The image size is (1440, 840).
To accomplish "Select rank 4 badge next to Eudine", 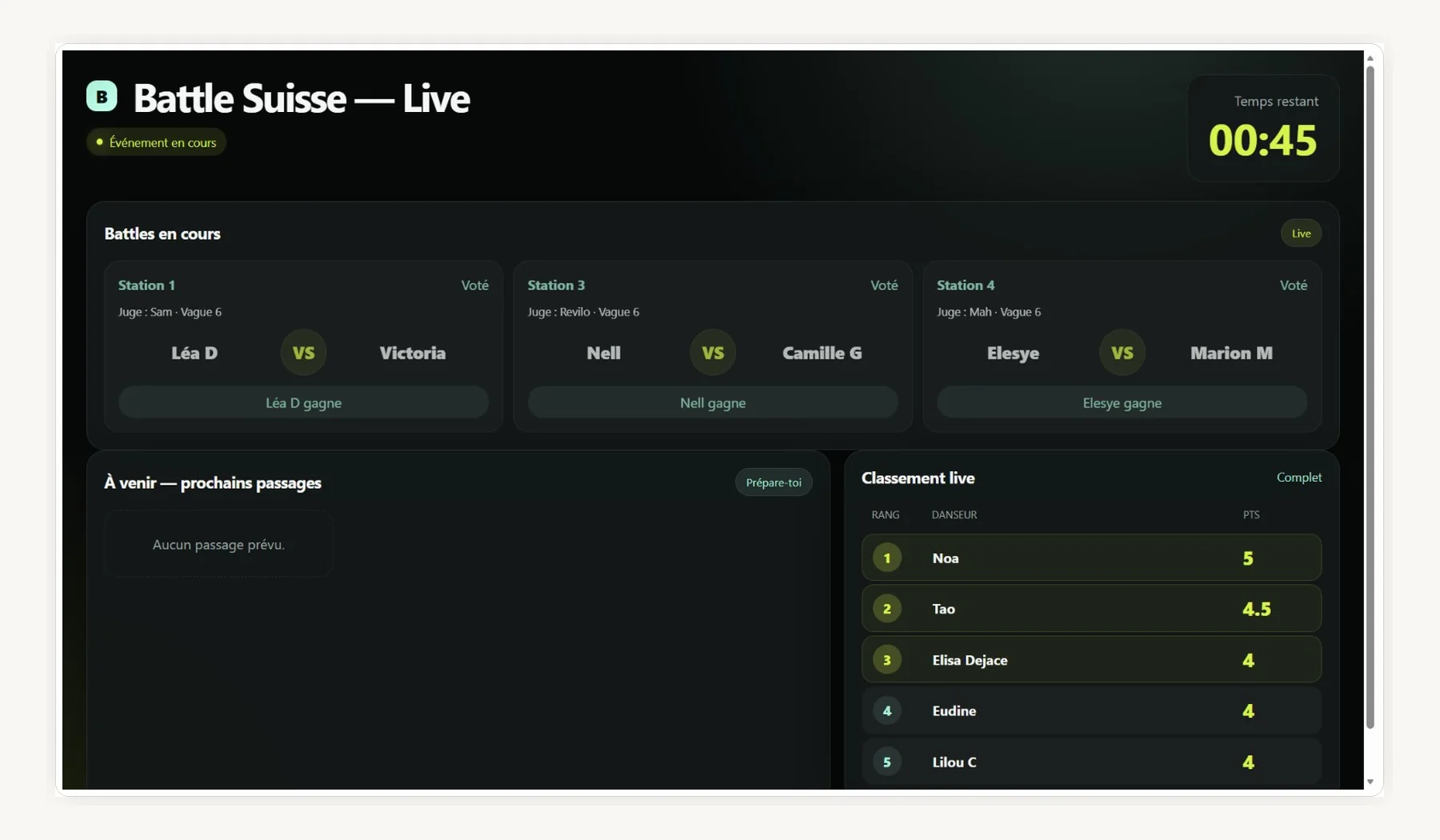I will point(886,710).
